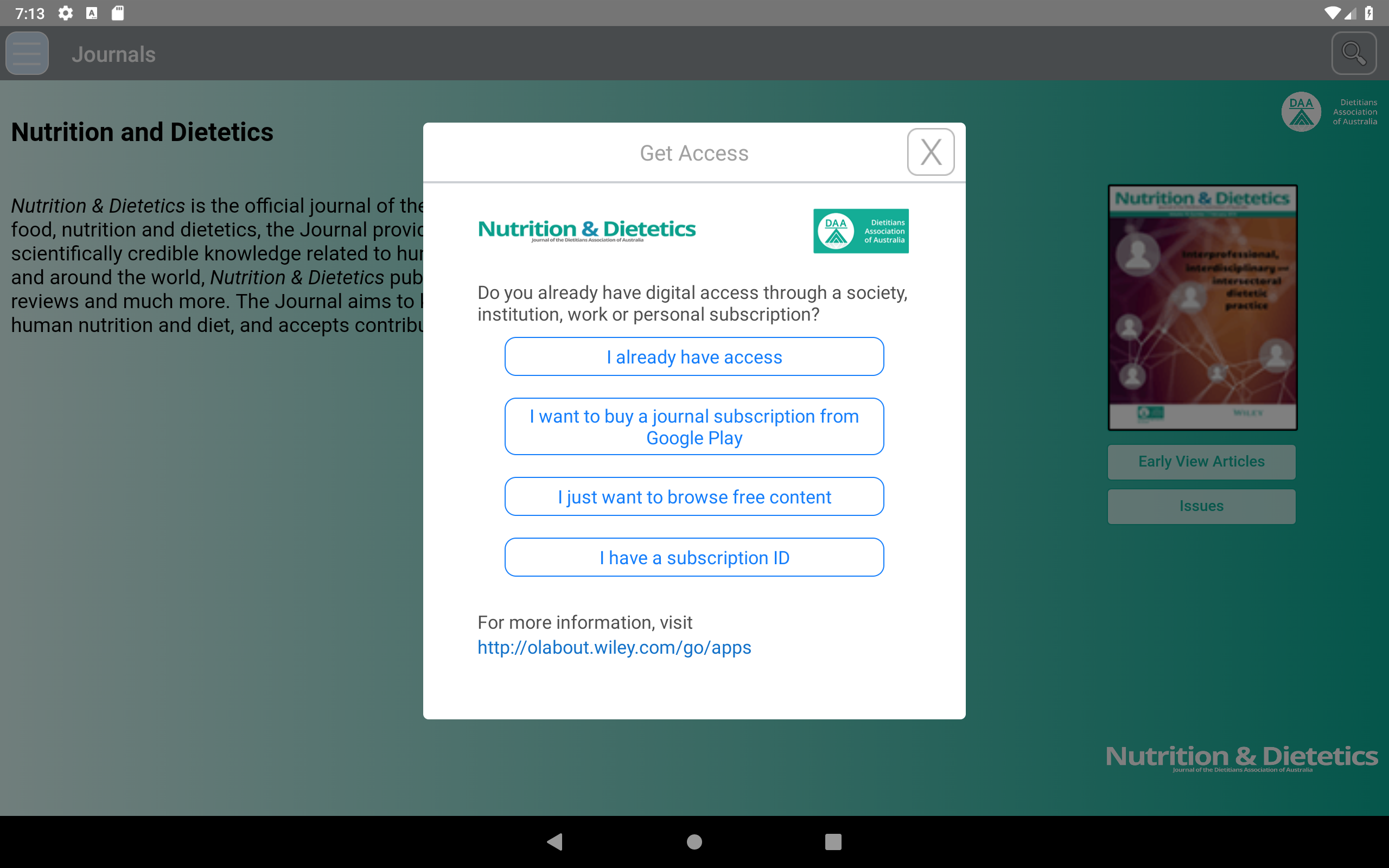Screen dimensions: 1389x868
Task: Tap the Journals title in toolbar
Action: pos(113,55)
